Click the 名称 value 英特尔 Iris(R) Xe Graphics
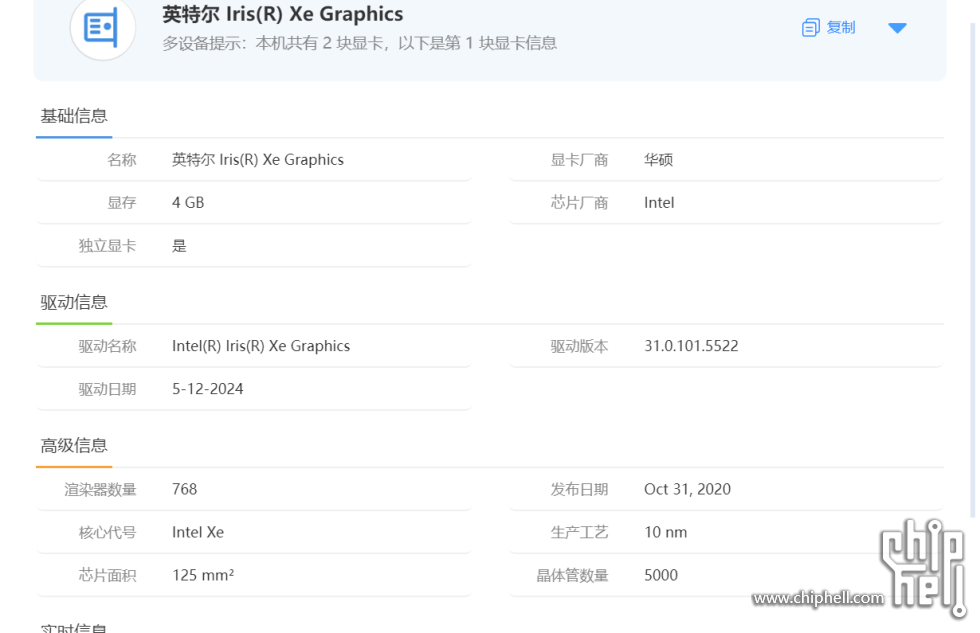The height and width of the screenshot is (633, 980). click(258, 160)
